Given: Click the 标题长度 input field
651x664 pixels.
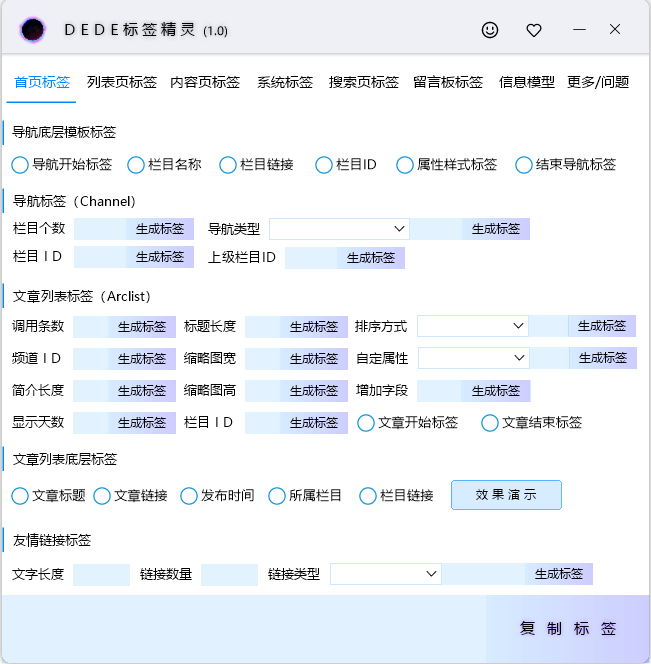Looking at the screenshot, I should tap(263, 327).
